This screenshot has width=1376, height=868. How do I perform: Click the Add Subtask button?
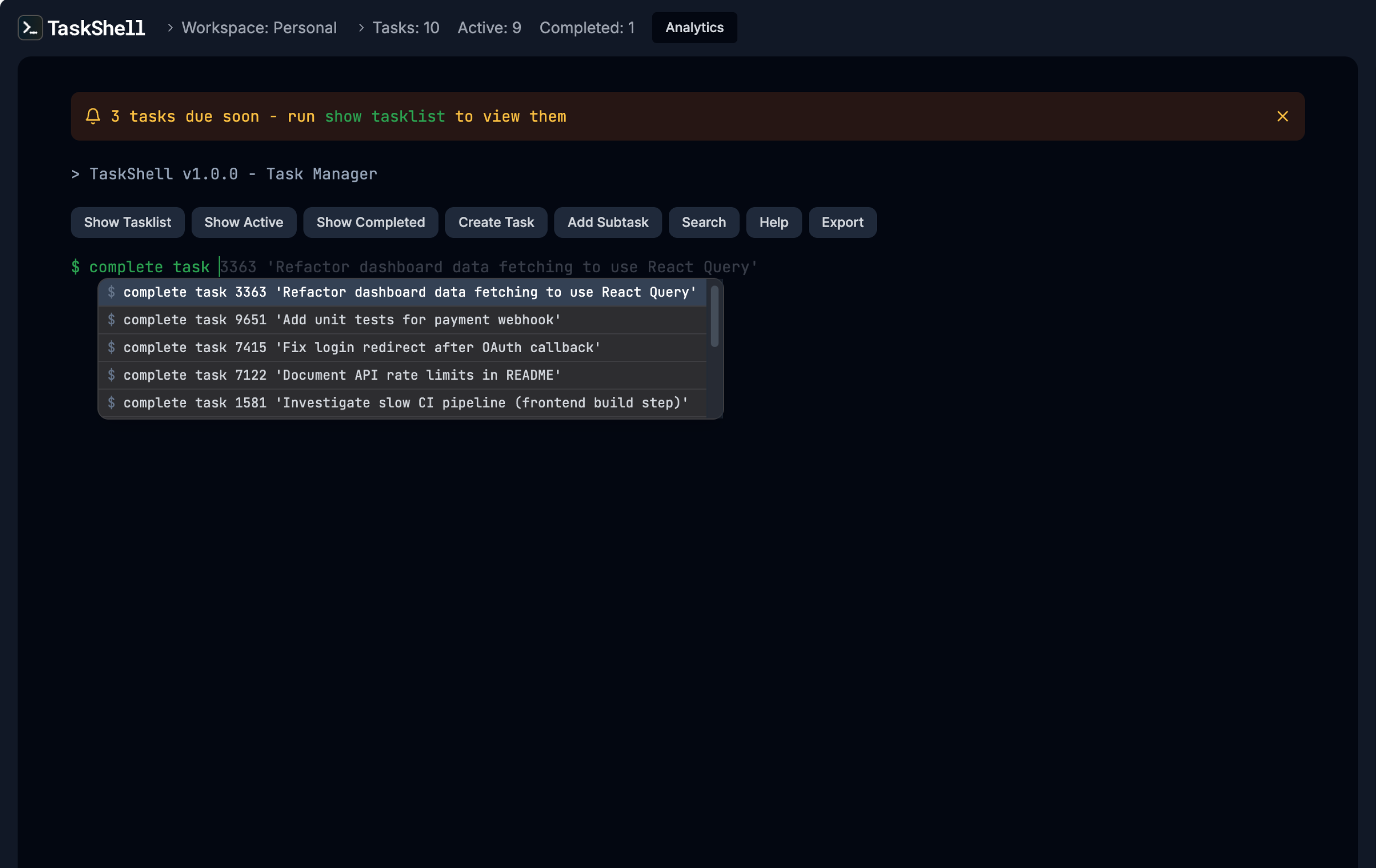tap(608, 222)
